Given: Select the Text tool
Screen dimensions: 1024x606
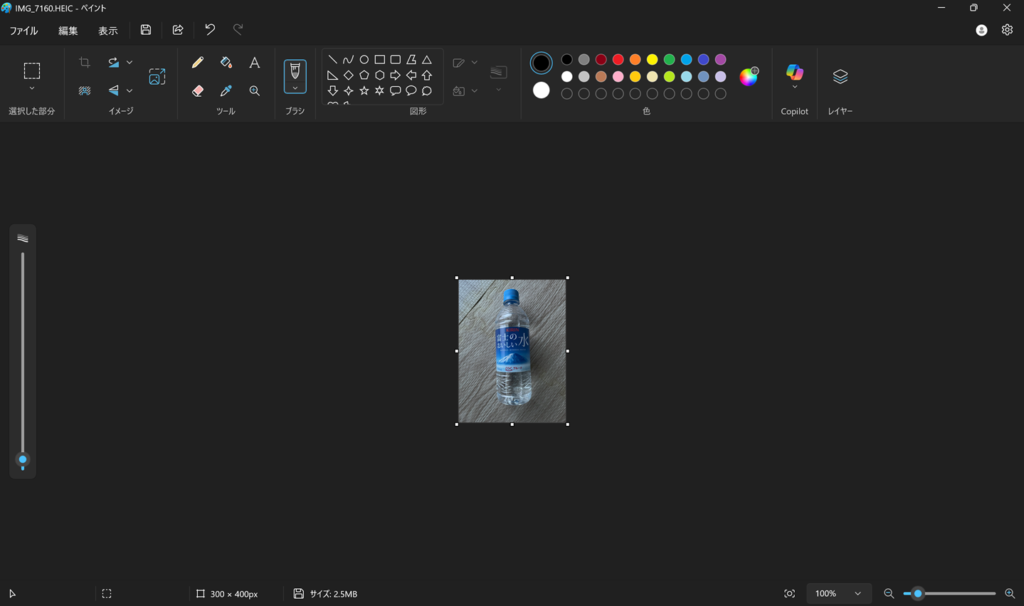Looking at the screenshot, I should [254, 62].
